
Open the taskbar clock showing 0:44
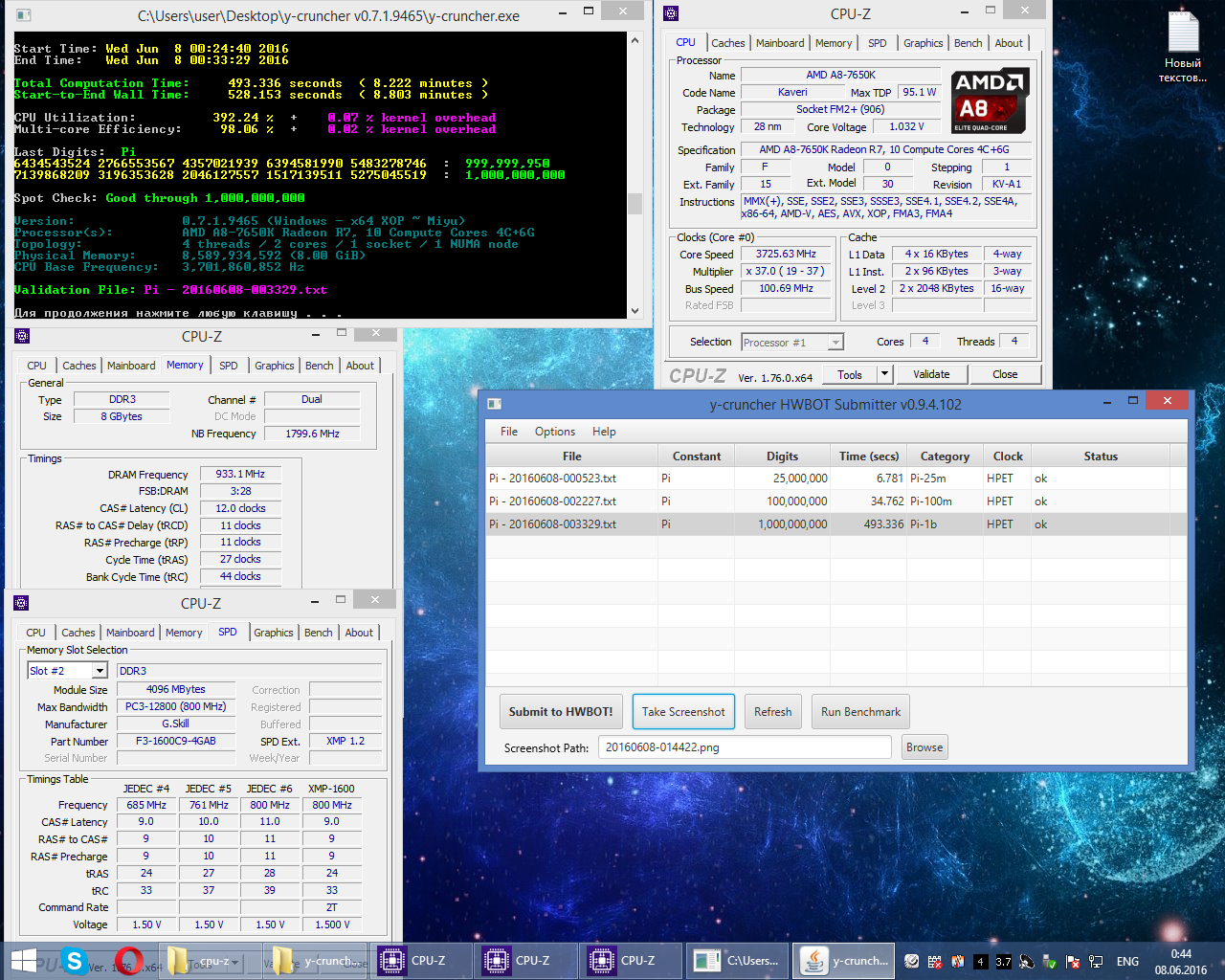1181,962
